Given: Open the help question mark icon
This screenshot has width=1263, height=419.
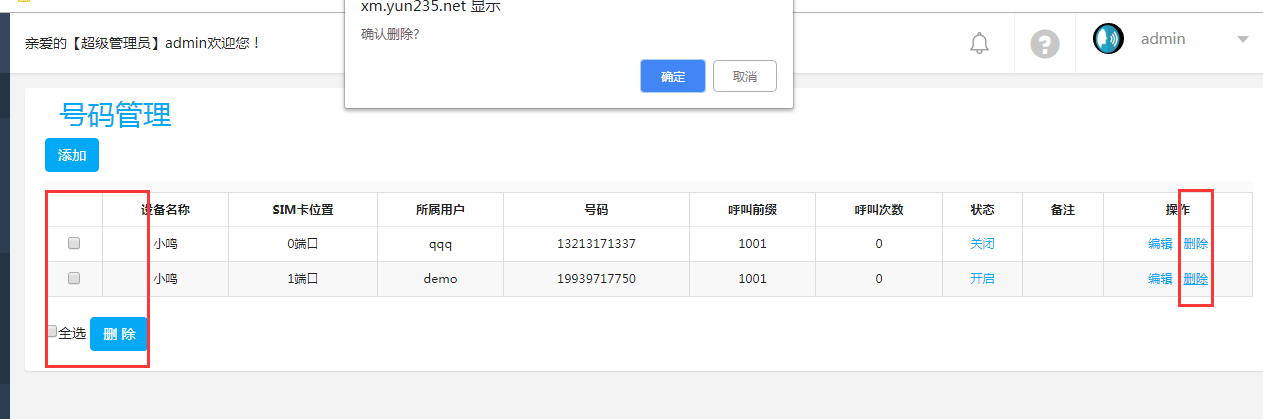Looking at the screenshot, I should click(1044, 44).
